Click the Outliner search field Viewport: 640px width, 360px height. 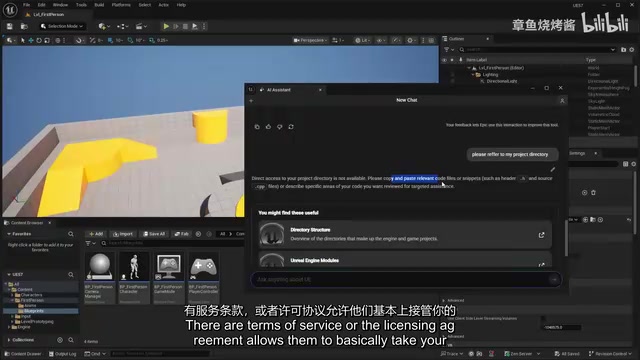[x=538, y=49]
